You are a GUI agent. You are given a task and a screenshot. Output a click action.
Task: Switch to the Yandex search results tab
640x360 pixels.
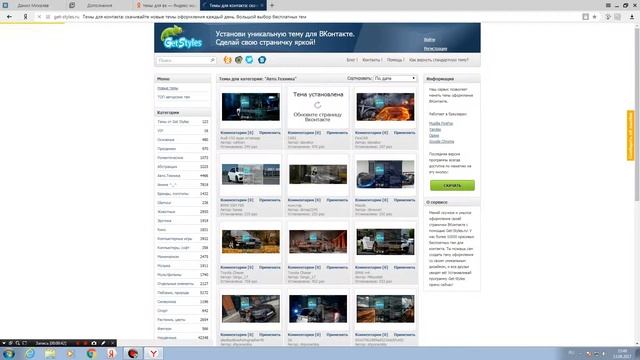coord(167,5)
